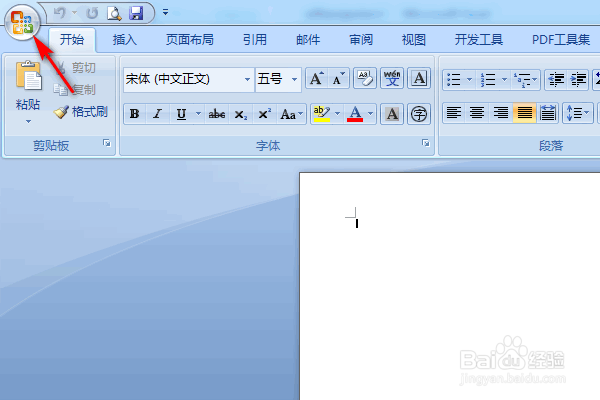Click the 剪切 cut button
Screen dimensions: 600x400
pyautogui.click(x=76, y=67)
